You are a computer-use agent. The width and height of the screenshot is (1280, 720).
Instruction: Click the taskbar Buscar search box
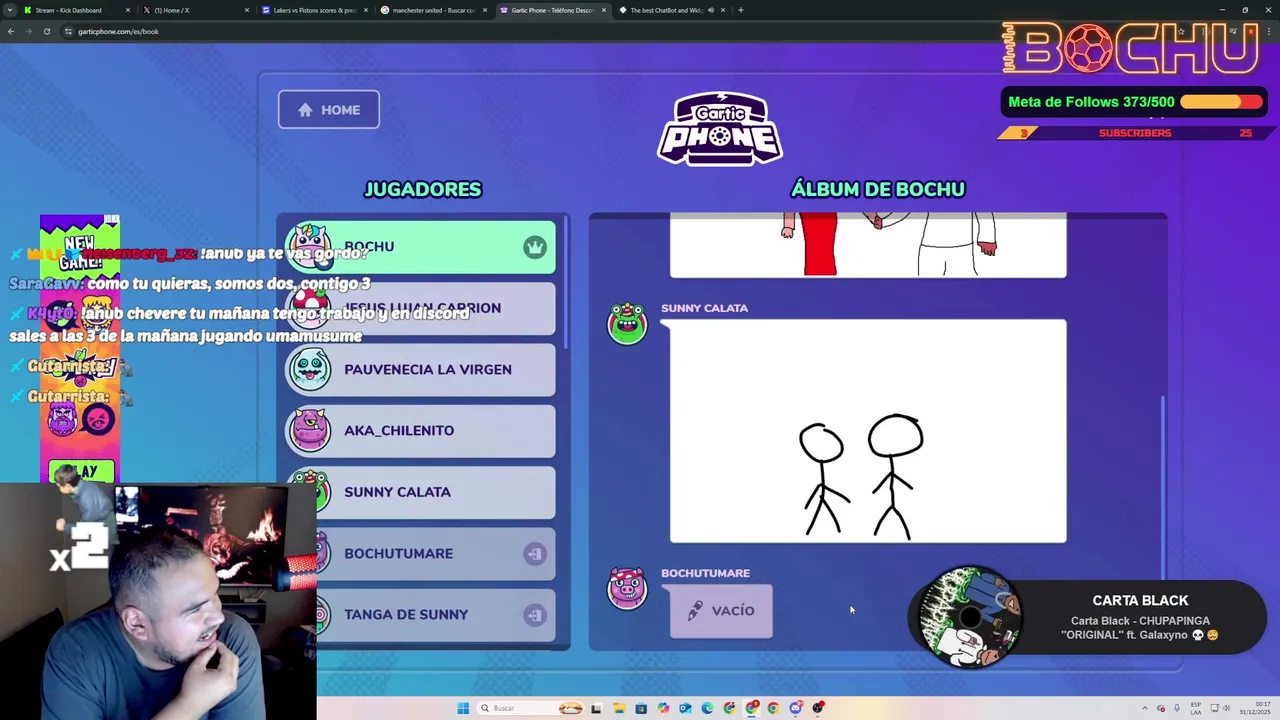click(529, 708)
